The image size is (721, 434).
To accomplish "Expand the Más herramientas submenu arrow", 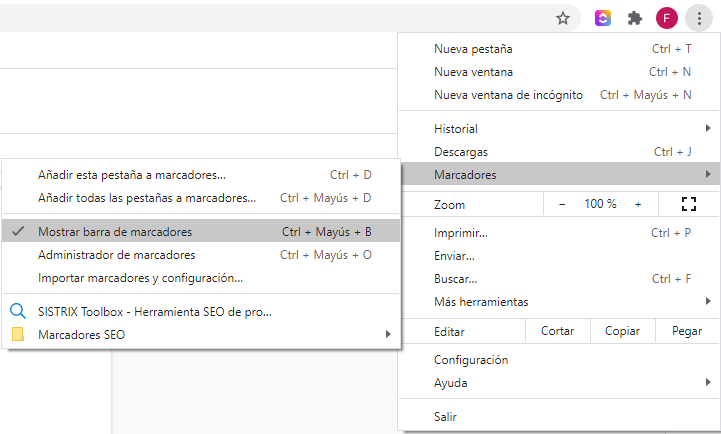I will [x=708, y=301].
